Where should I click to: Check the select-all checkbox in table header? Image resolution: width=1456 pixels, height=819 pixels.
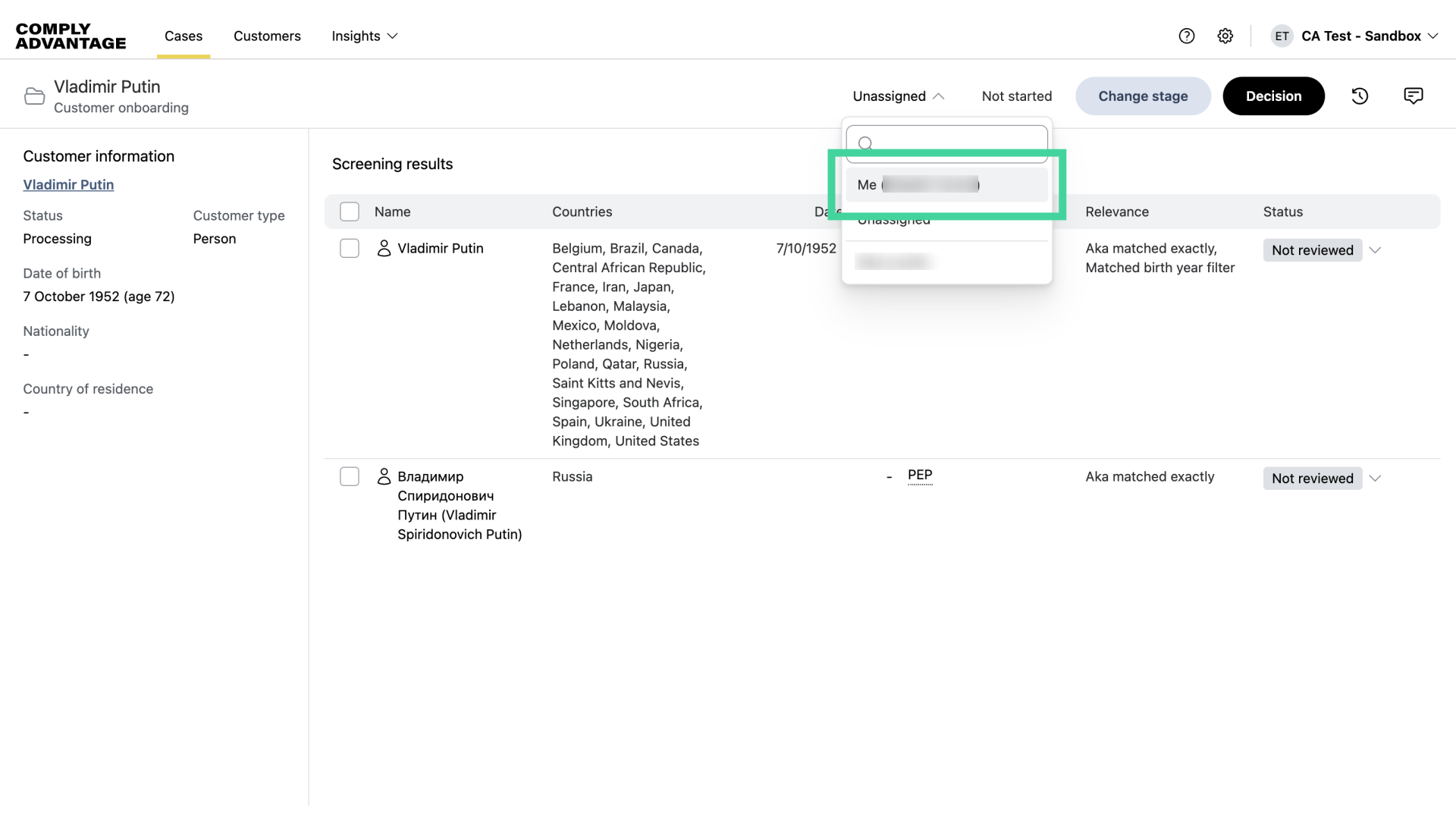coord(350,212)
